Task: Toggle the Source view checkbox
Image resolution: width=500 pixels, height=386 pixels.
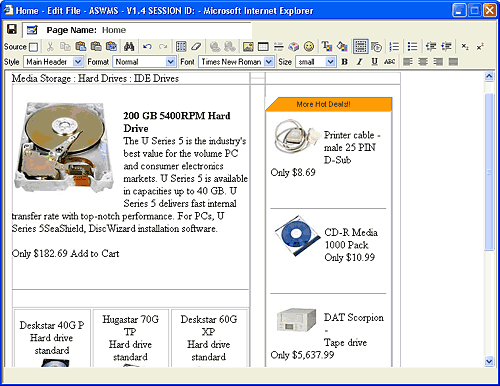Action: 33,47
